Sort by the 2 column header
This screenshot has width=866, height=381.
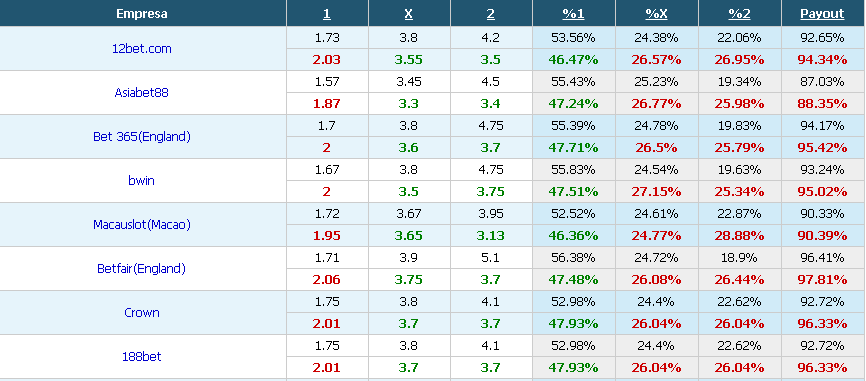[490, 14]
